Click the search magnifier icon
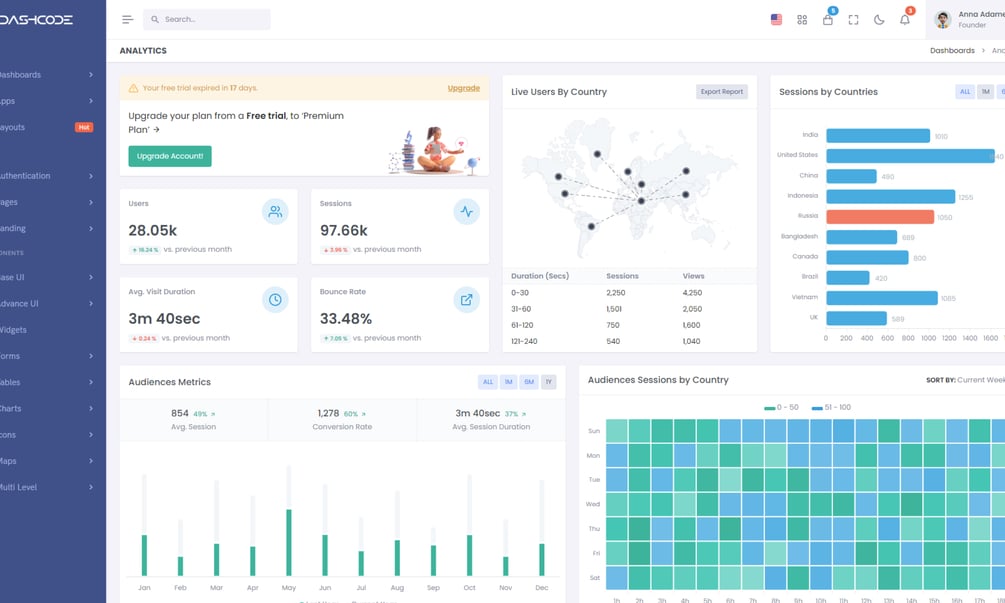The height and width of the screenshot is (603, 1005). tap(154, 20)
